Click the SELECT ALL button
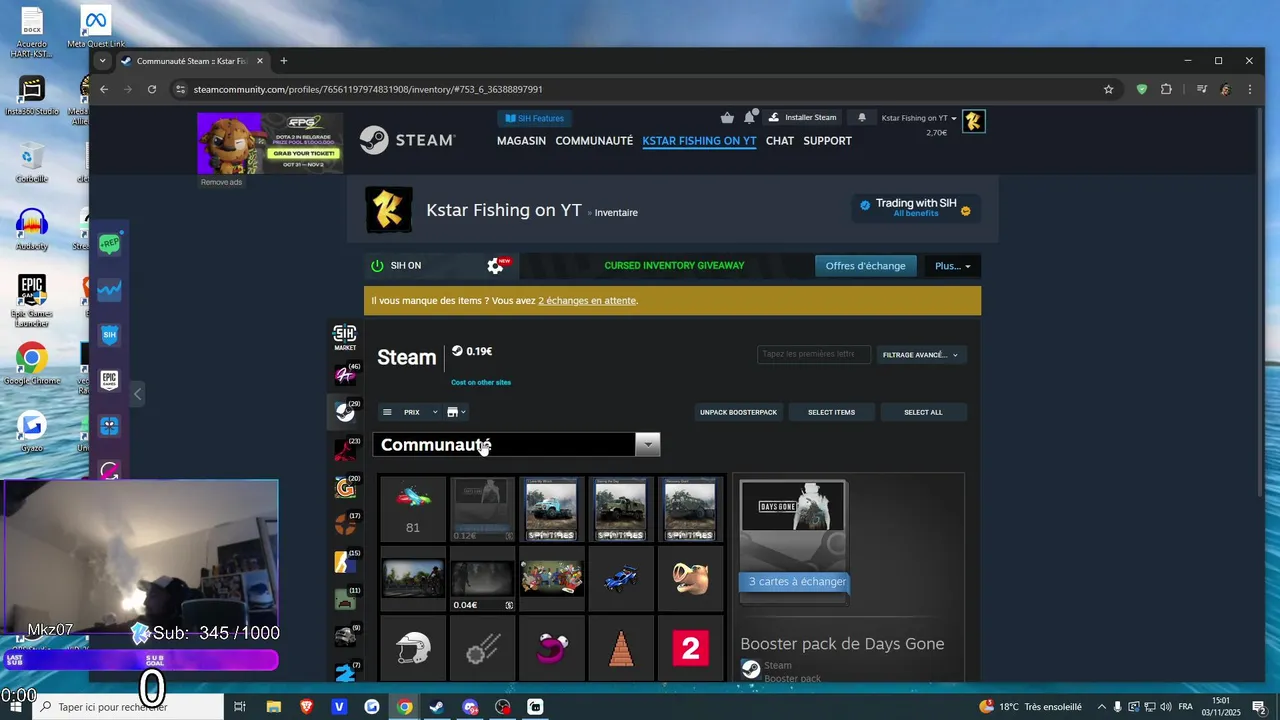Image resolution: width=1280 pixels, height=720 pixels. pos(923,412)
